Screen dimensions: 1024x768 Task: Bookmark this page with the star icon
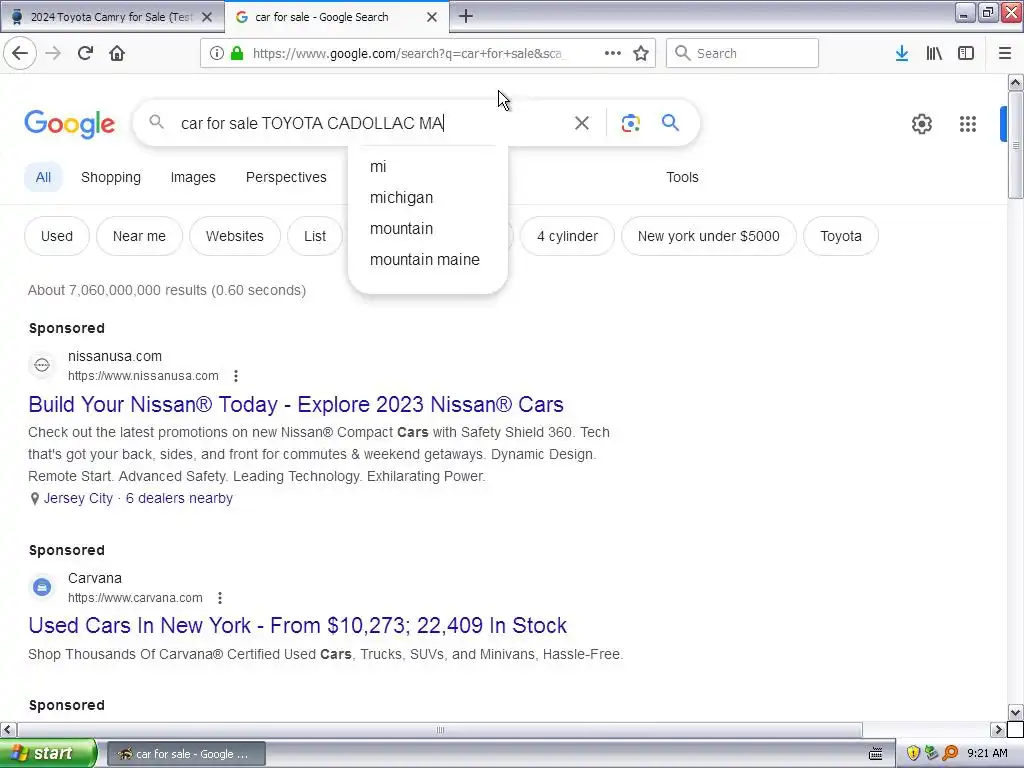641,53
